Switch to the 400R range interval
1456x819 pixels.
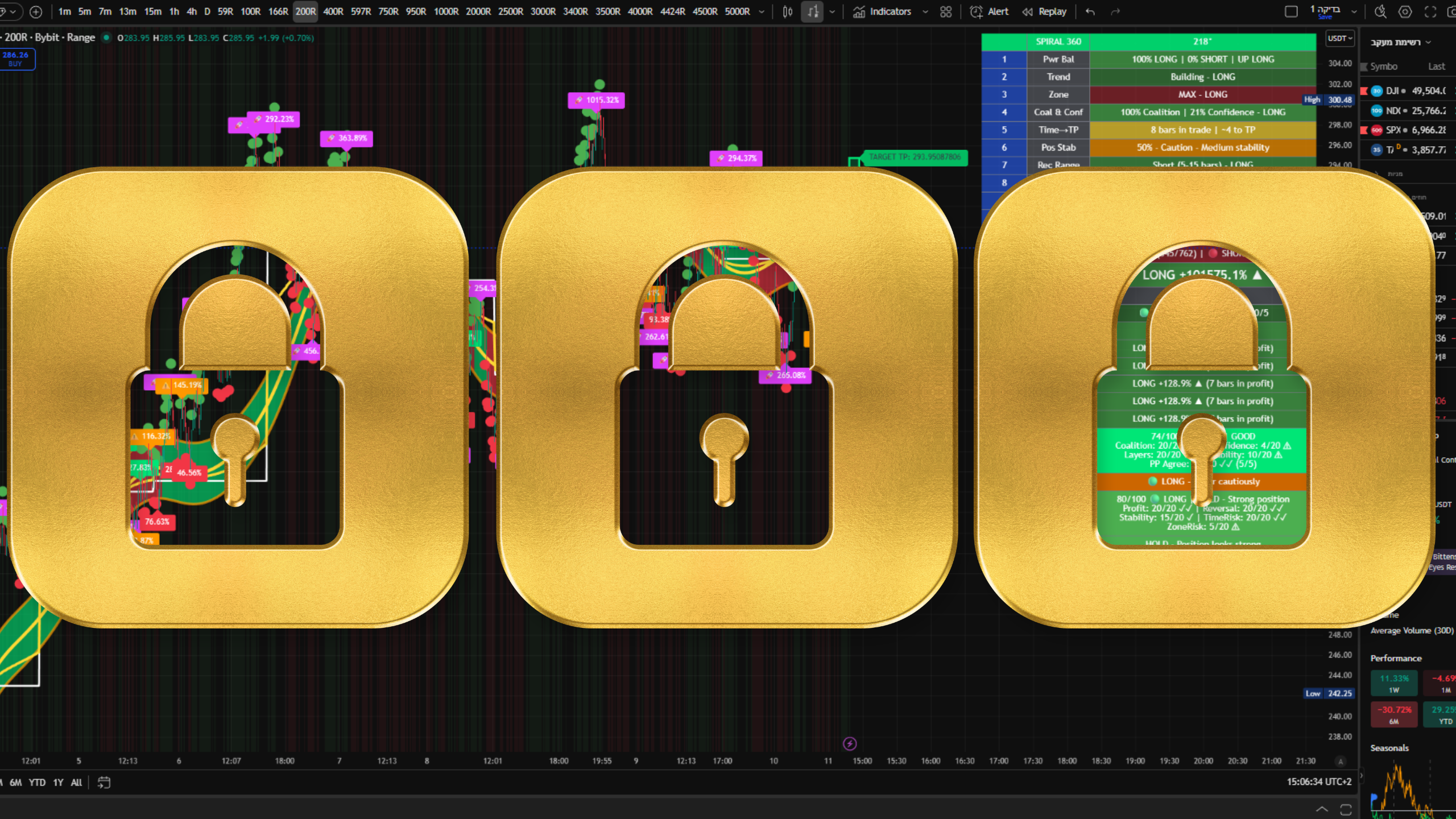pos(333,11)
